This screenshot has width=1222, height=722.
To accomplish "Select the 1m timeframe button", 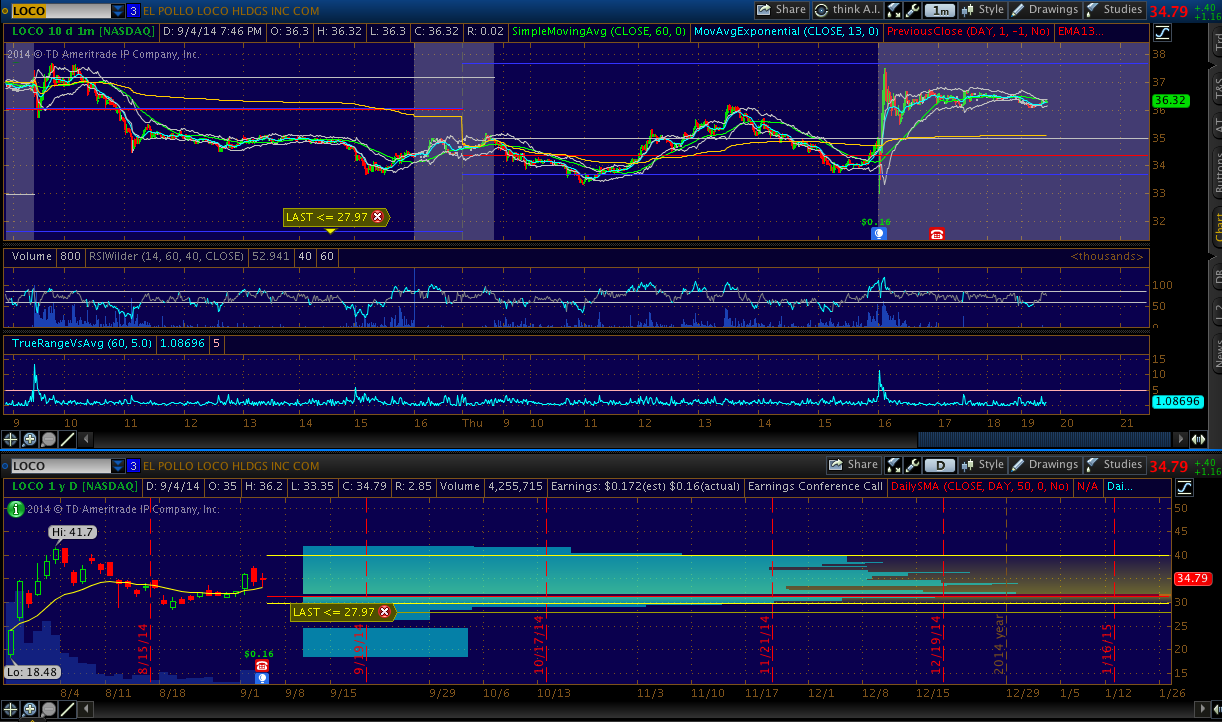I will click(x=939, y=10).
